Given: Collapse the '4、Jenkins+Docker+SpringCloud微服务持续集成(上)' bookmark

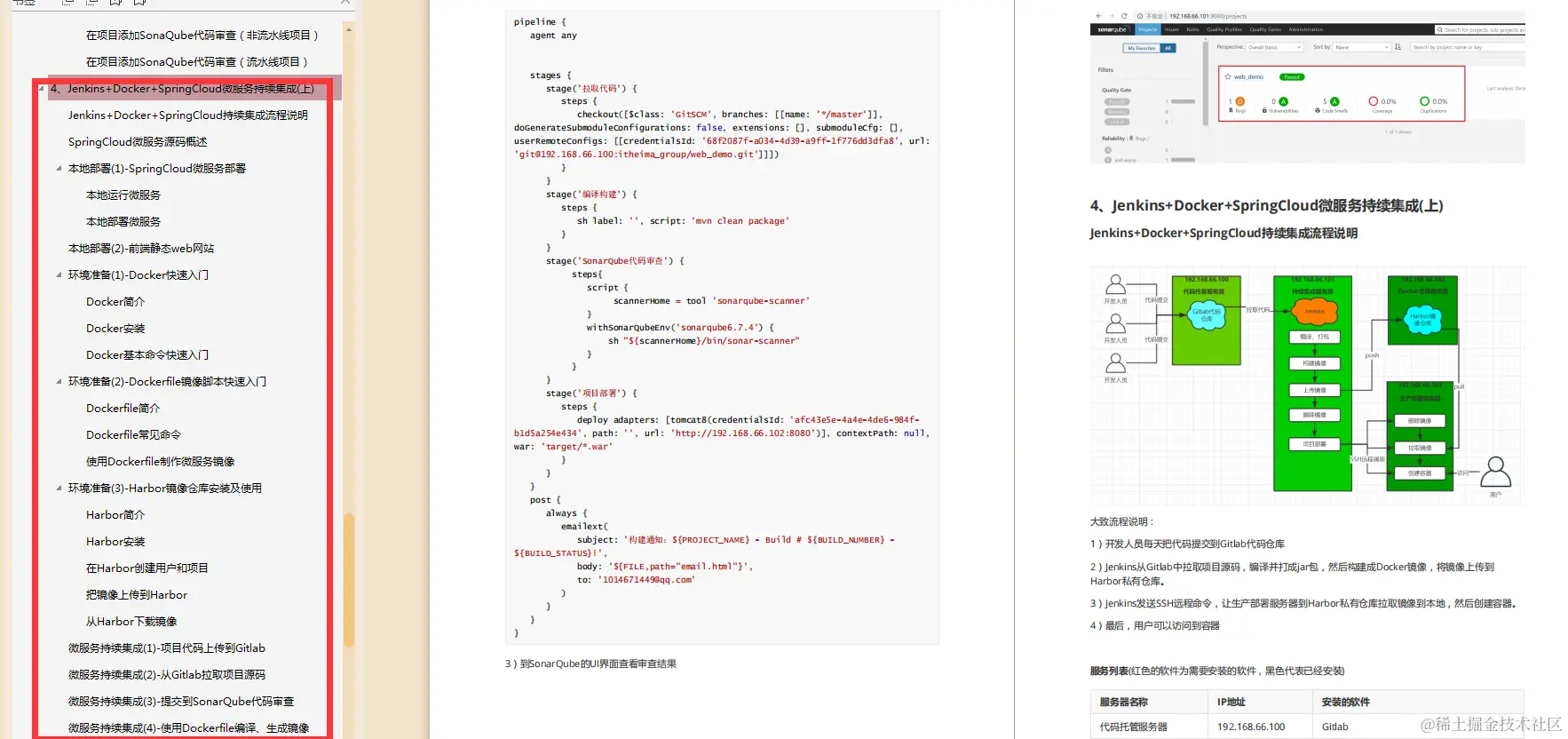Looking at the screenshot, I should [42, 89].
